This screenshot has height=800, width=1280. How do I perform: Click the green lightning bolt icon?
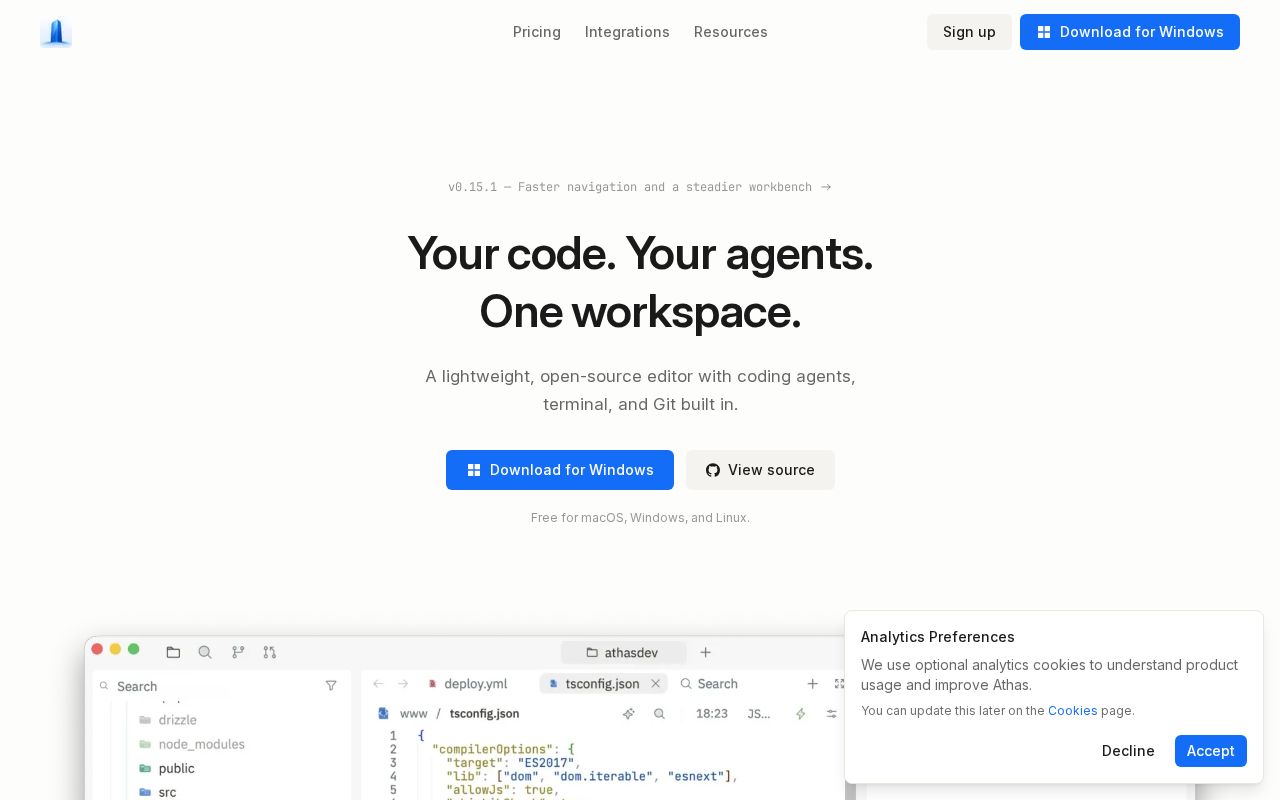(800, 714)
